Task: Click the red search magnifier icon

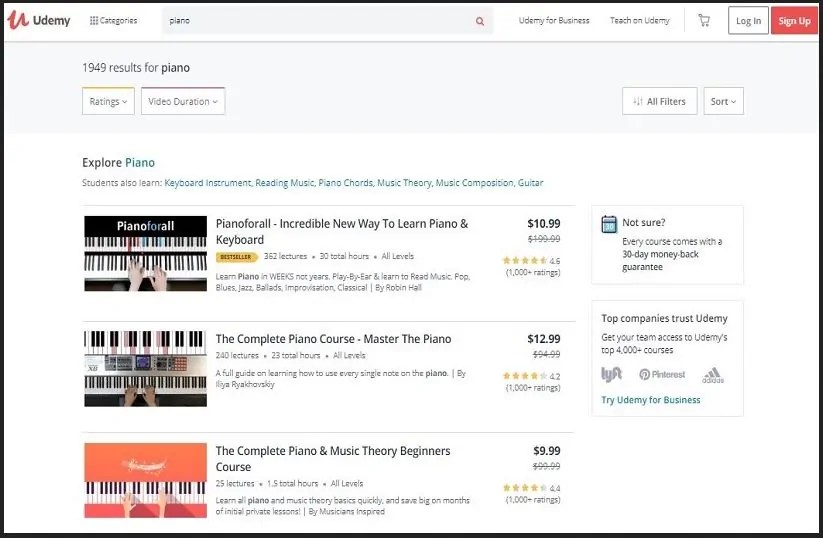Action: (x=480, y=21)
